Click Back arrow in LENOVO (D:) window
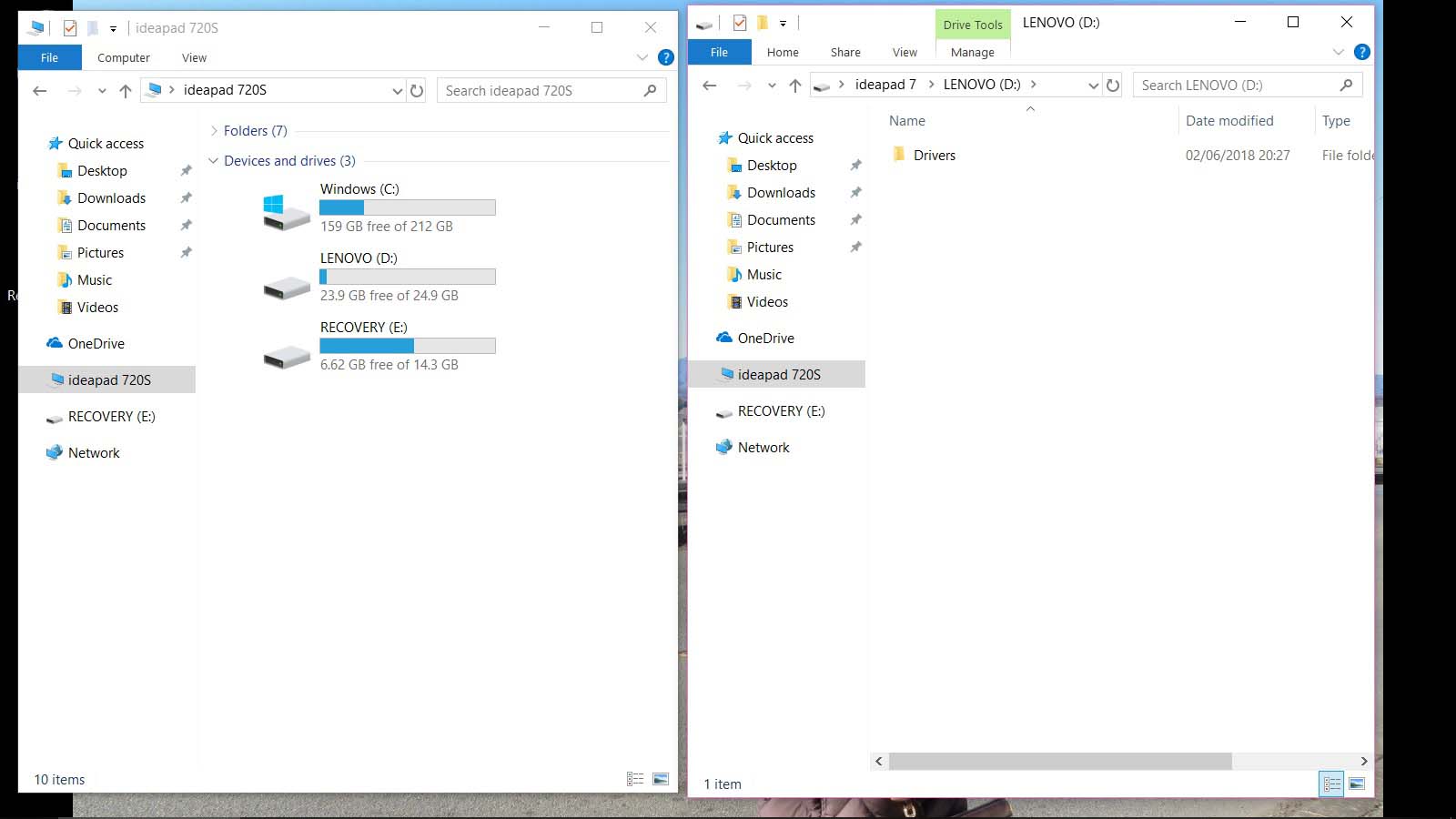 710,85
